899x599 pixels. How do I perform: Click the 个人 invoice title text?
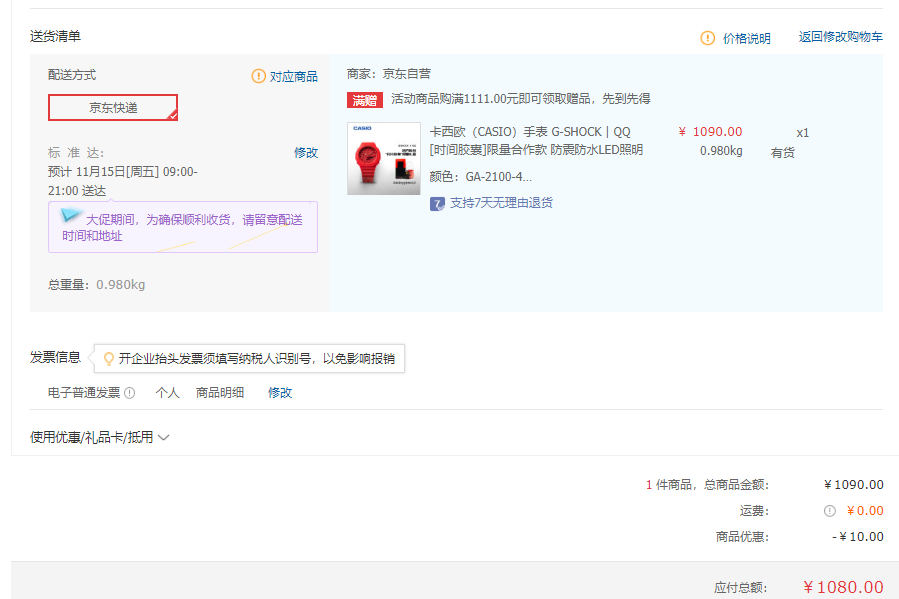pos(167,393)
